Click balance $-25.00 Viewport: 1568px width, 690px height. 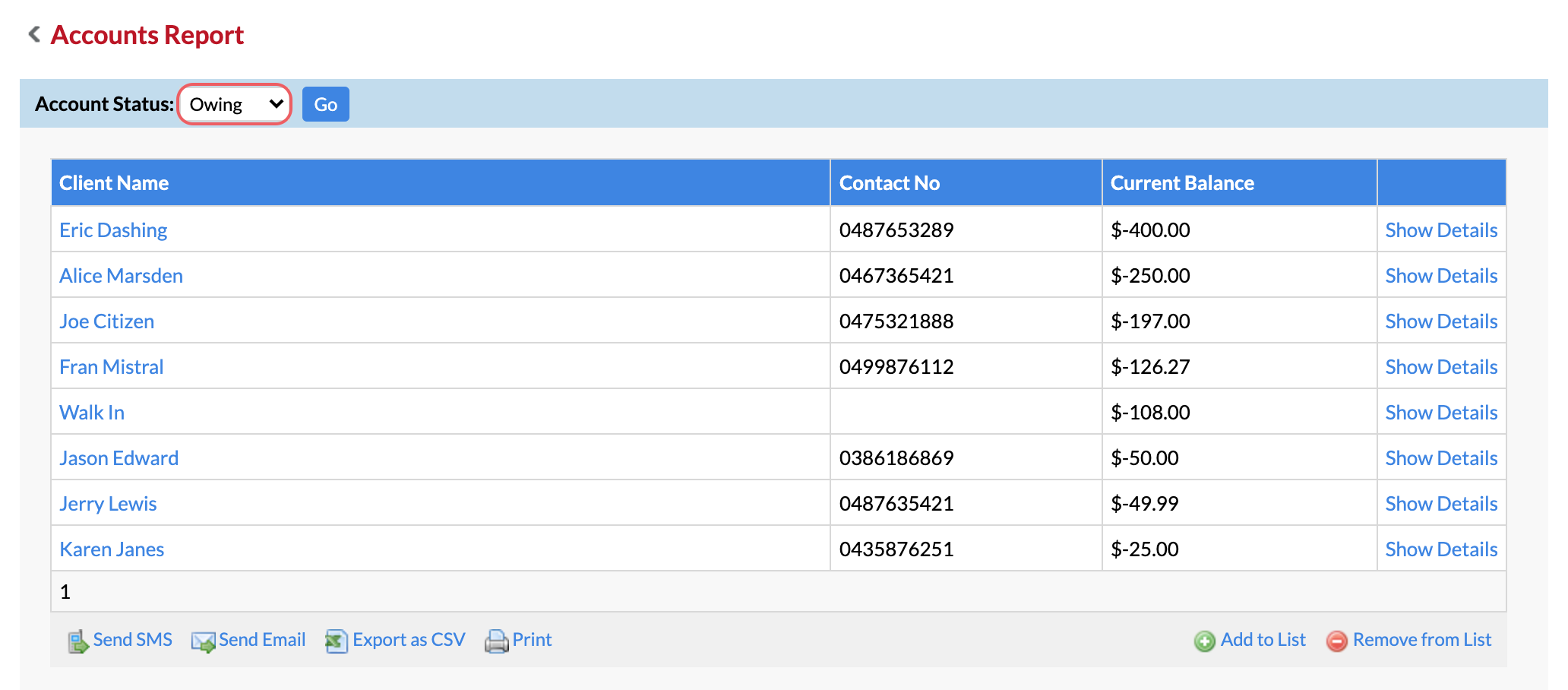(x=1145, y=549)
